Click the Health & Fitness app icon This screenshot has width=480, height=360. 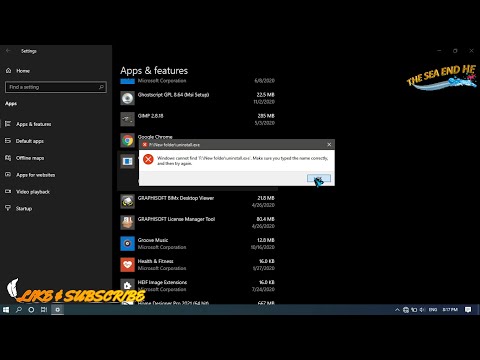pyautogui.click(x=127, y=265)
